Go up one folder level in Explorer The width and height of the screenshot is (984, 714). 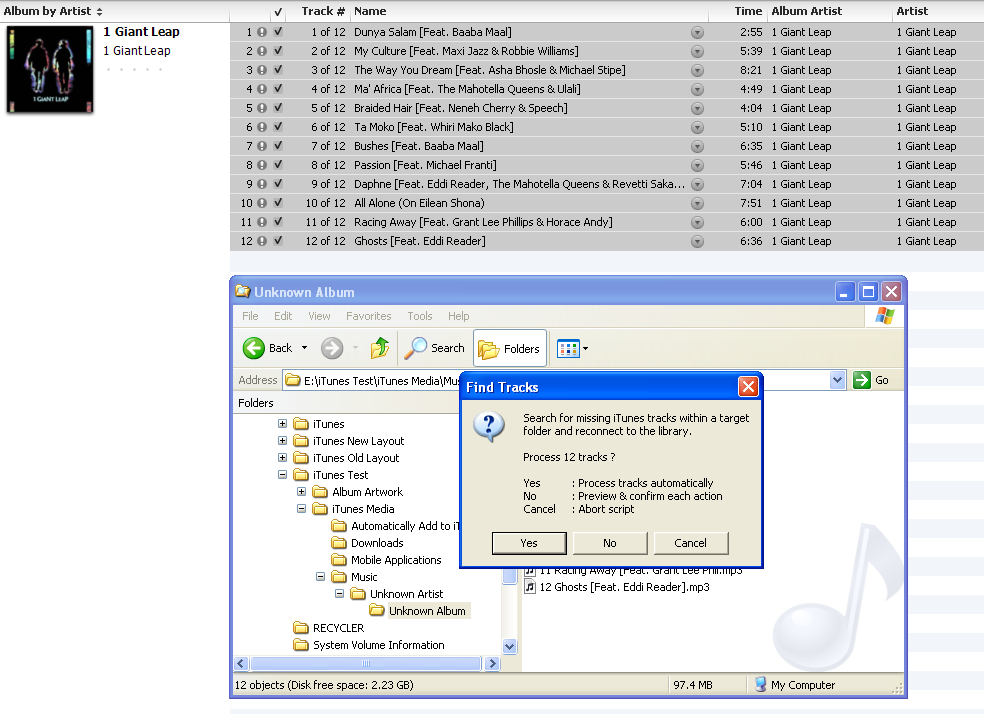[380, 348]
